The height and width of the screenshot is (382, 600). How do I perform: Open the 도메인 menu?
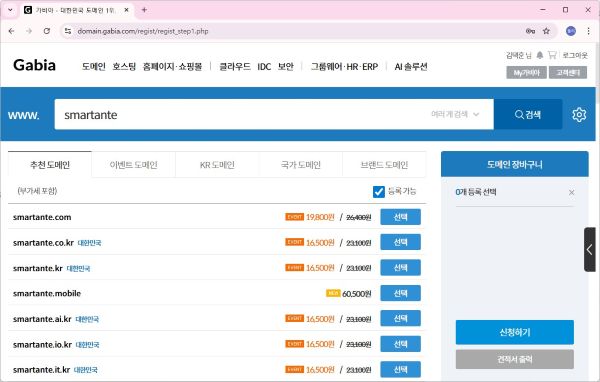[94, 67]
